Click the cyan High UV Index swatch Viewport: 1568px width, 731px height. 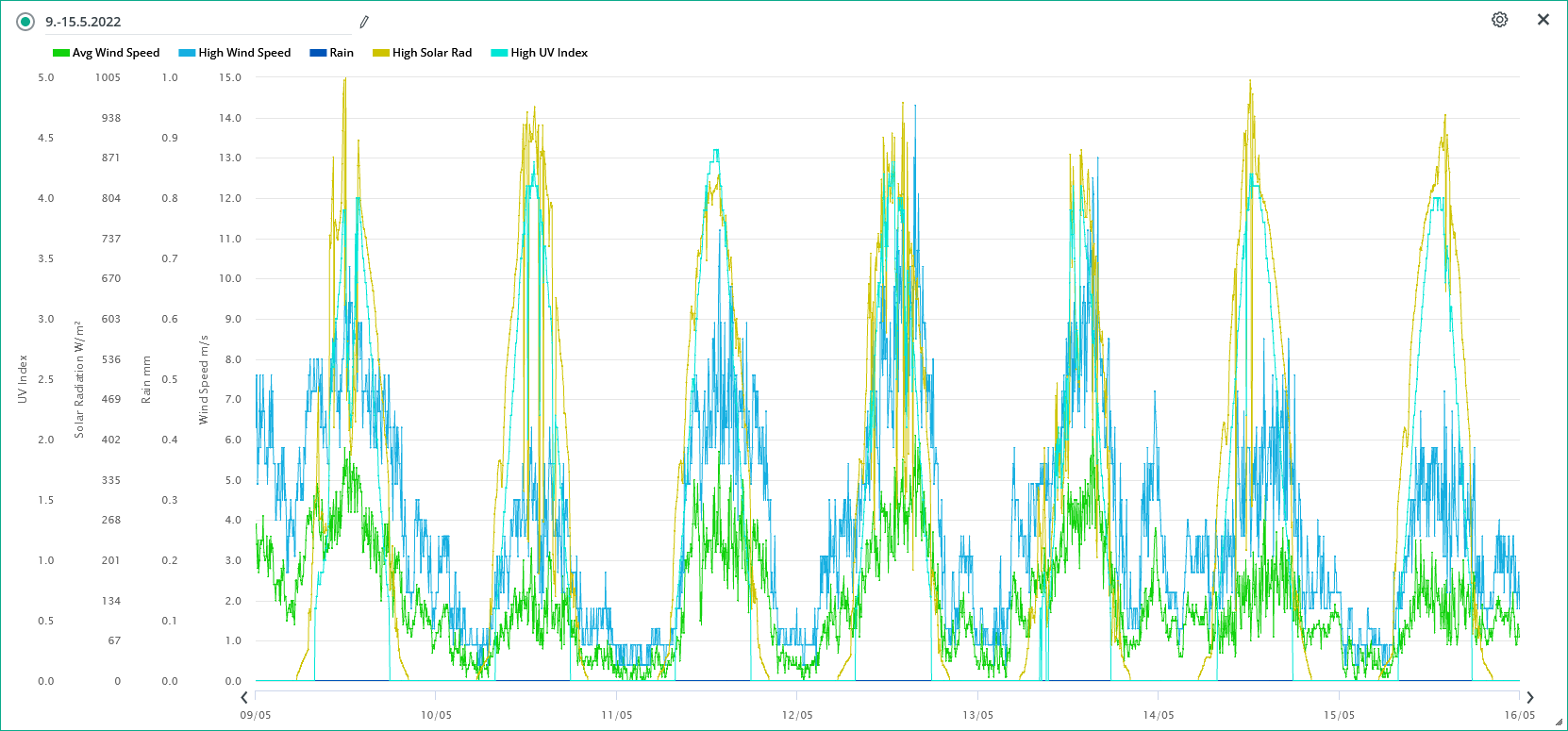[499, 53]
